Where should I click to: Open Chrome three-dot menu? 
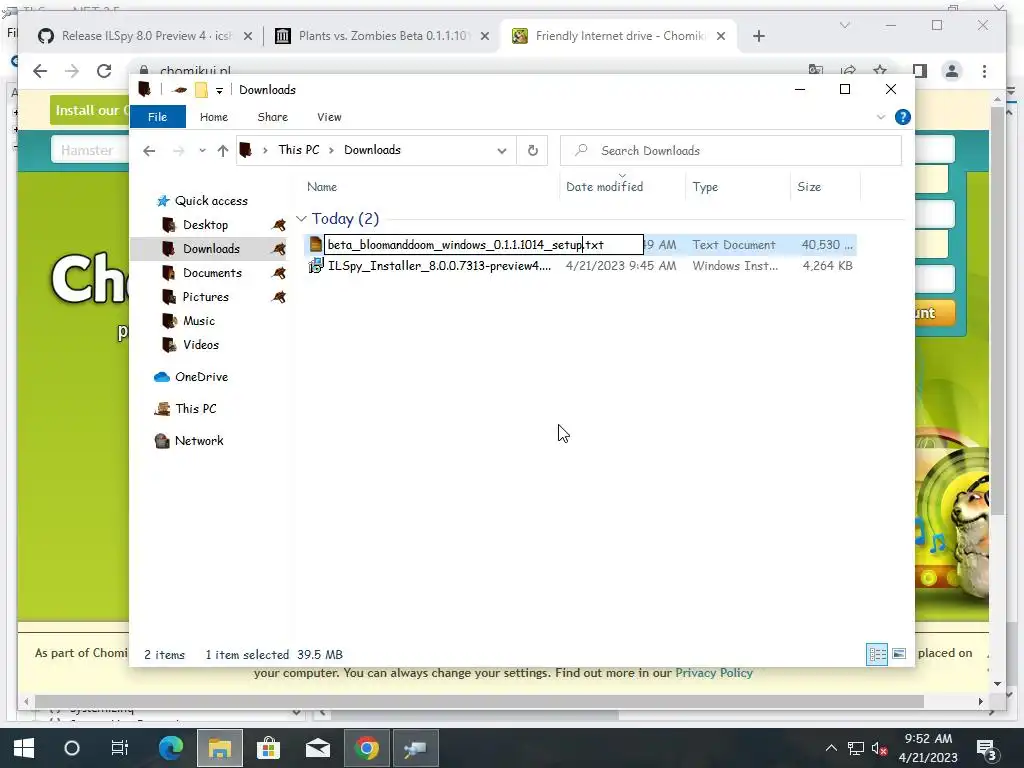pos(984,71)
